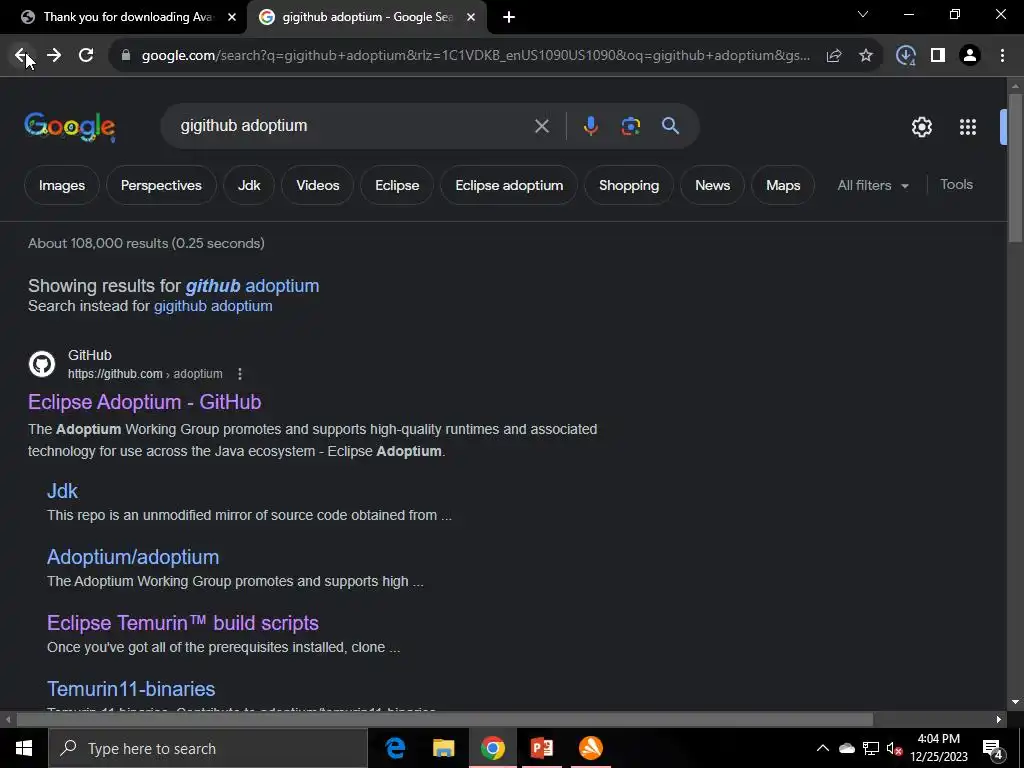Click corrected github adoptium link
1024x768 pixels.
(252, 286)
